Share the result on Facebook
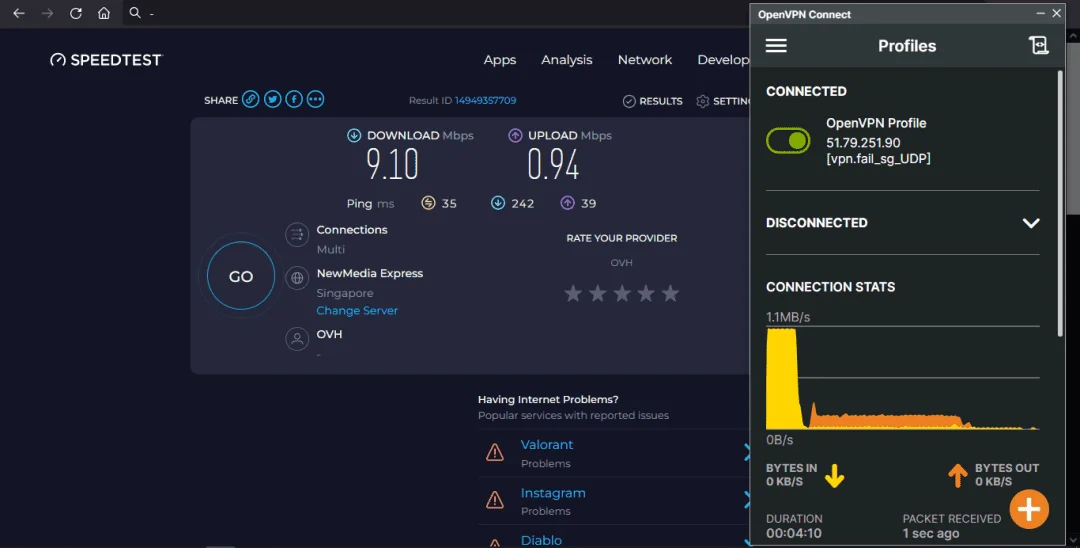 pyautogui.click(x=294, y=99)
